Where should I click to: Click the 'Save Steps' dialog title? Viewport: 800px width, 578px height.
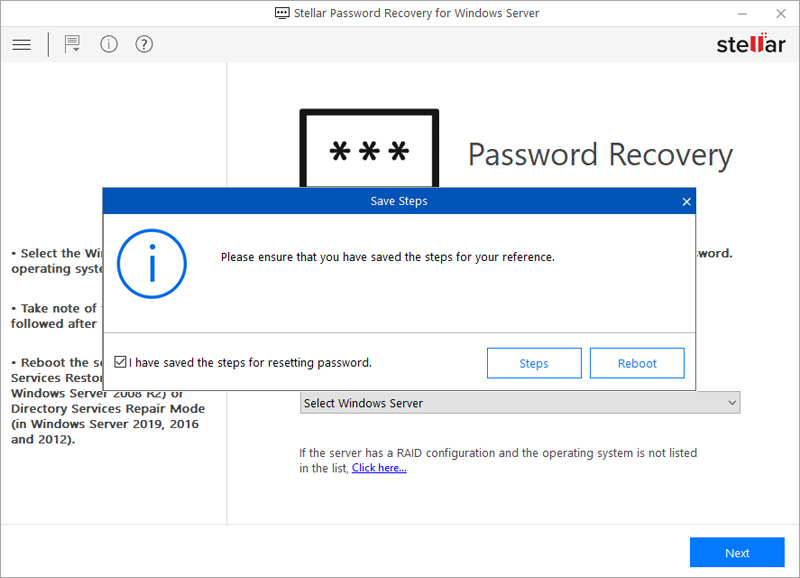[399, 201]
